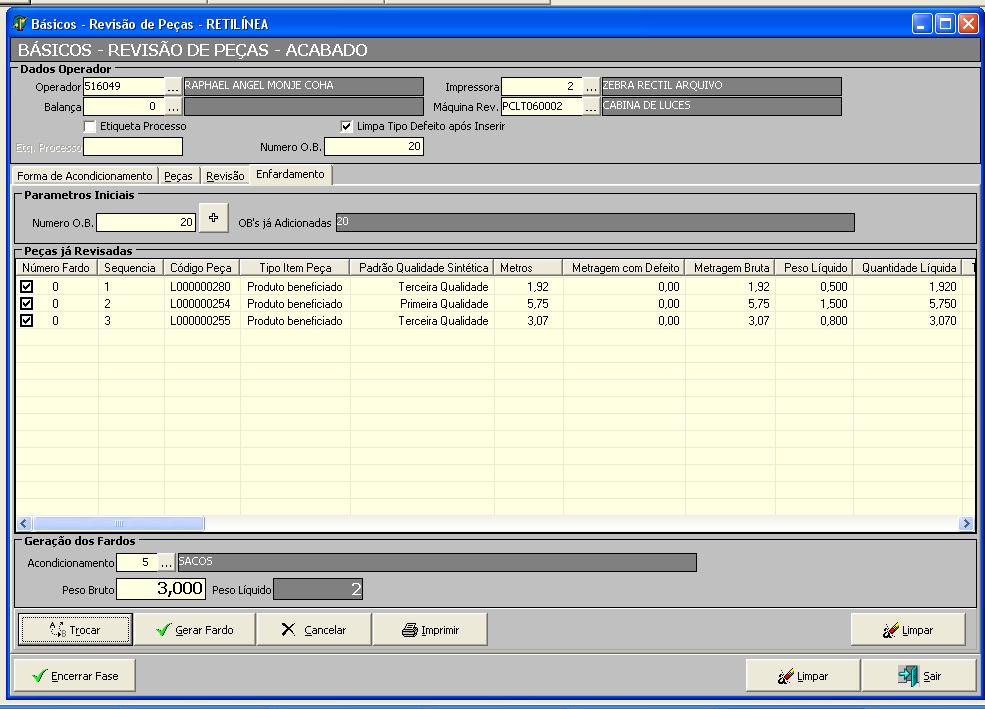The image size is (985, 709).
Task: Click the Encerrar Fase button
Action: click(x=75, y=676)
